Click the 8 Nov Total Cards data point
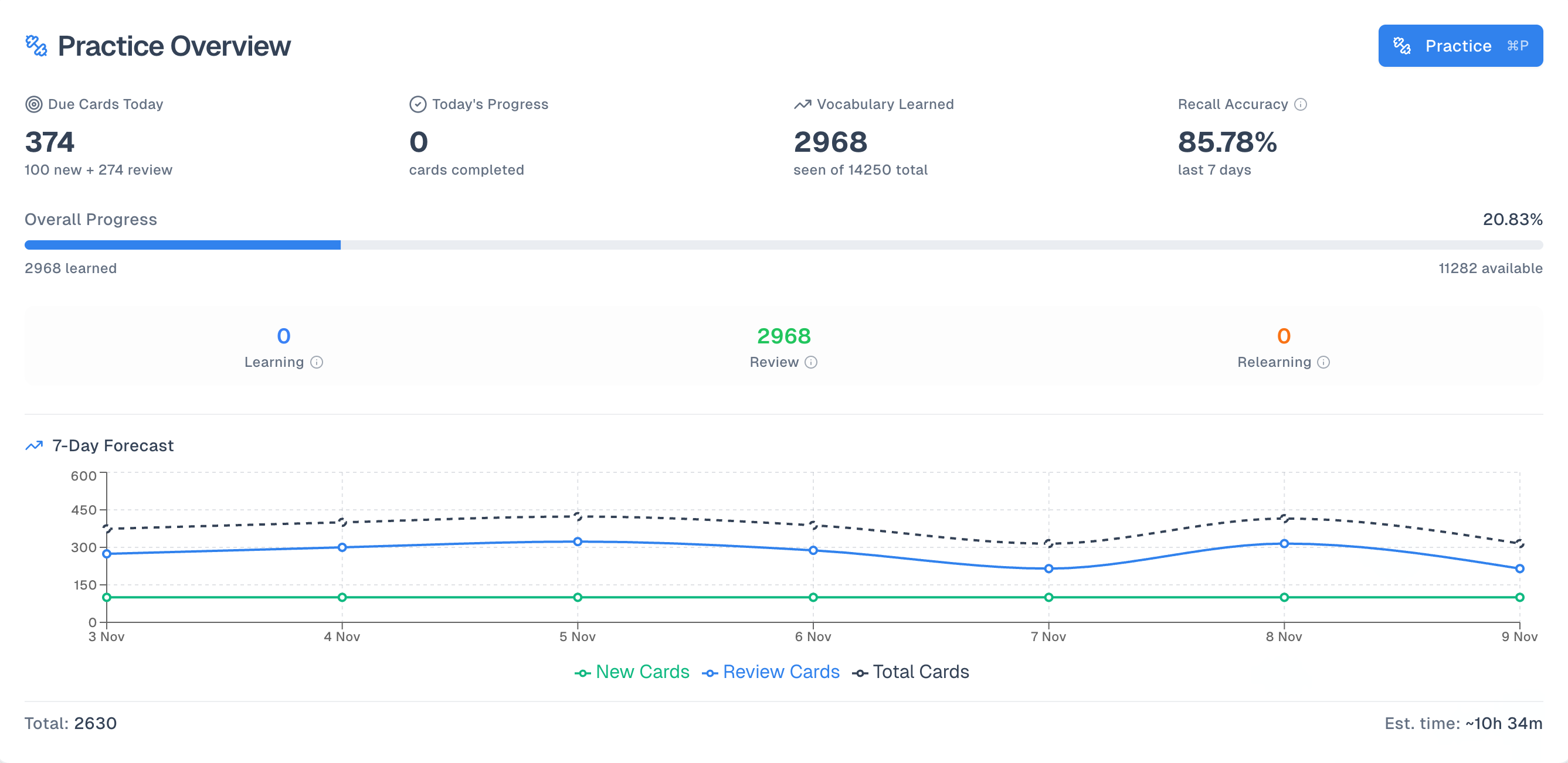The width and height of the screenshot is (1568, 763). point(1284,518)
